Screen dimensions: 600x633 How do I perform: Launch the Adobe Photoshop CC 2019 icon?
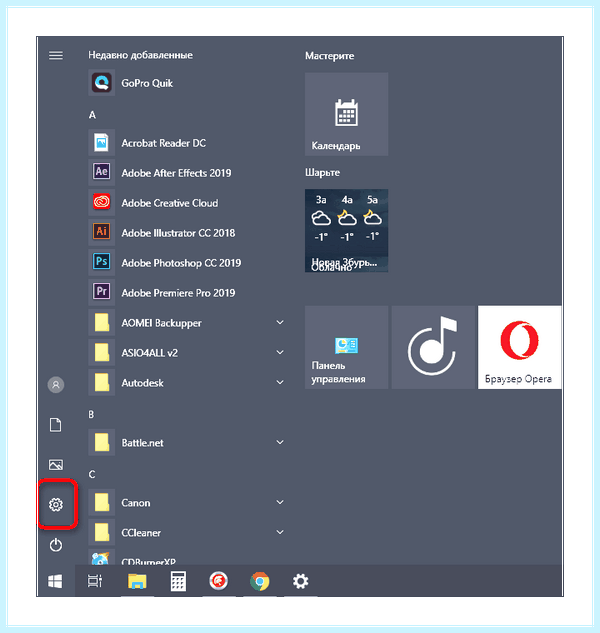point(101,262)
